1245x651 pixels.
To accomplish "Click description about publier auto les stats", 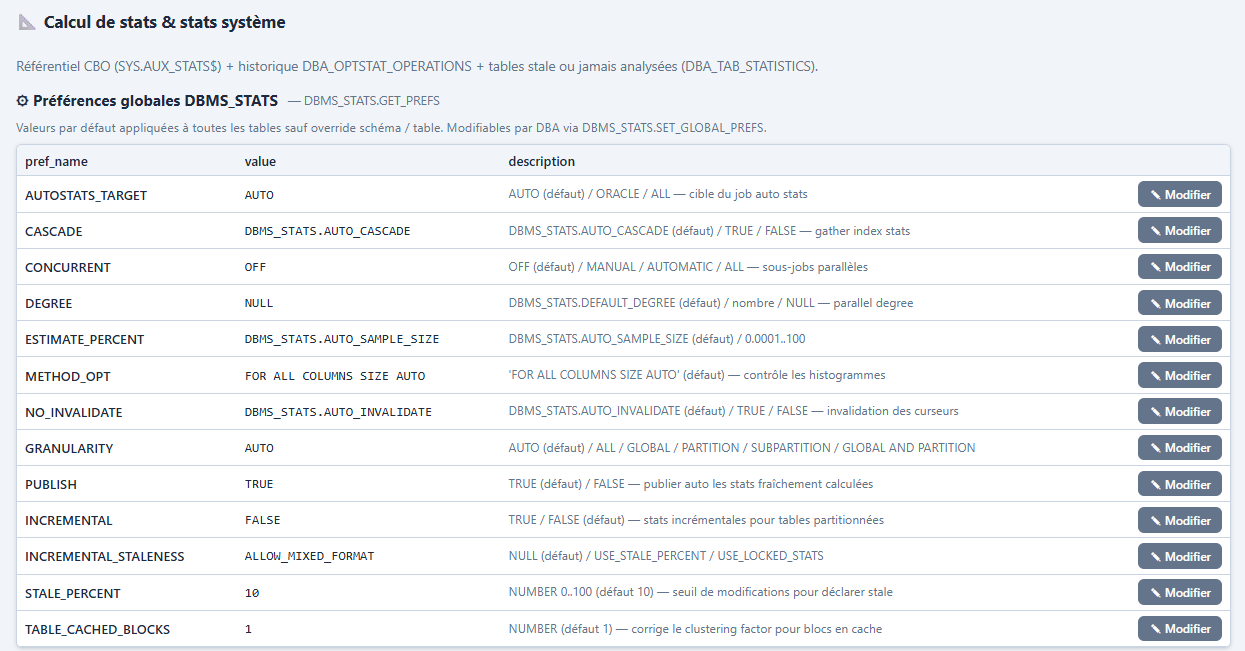I will (691, 484).
